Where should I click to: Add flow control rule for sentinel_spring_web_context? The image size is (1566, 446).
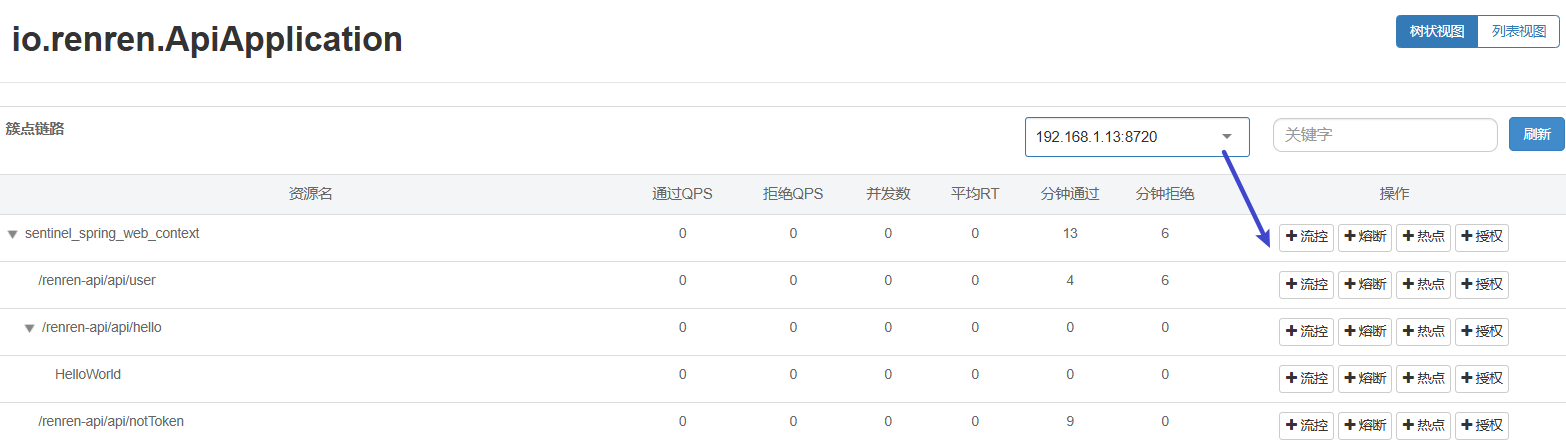click(1306, 237)
